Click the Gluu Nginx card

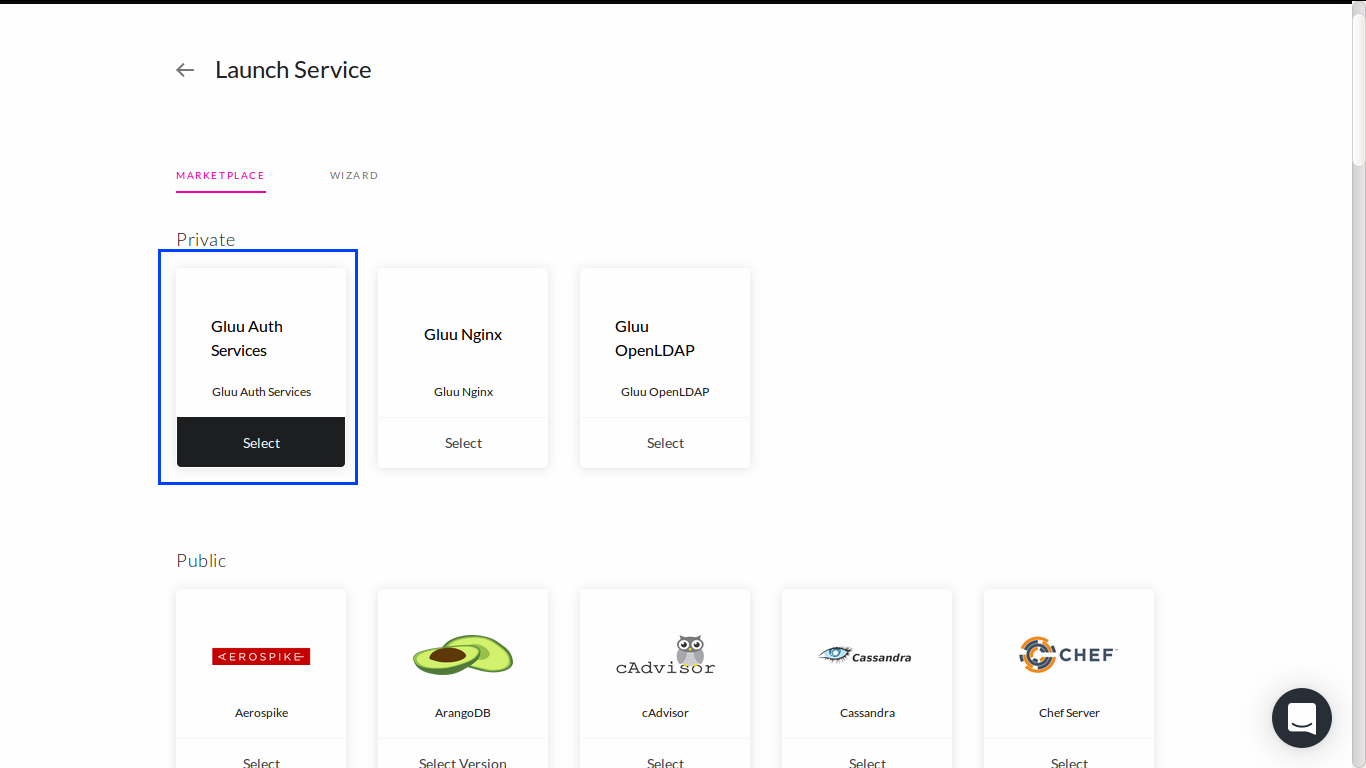click(x=462, y=340)
